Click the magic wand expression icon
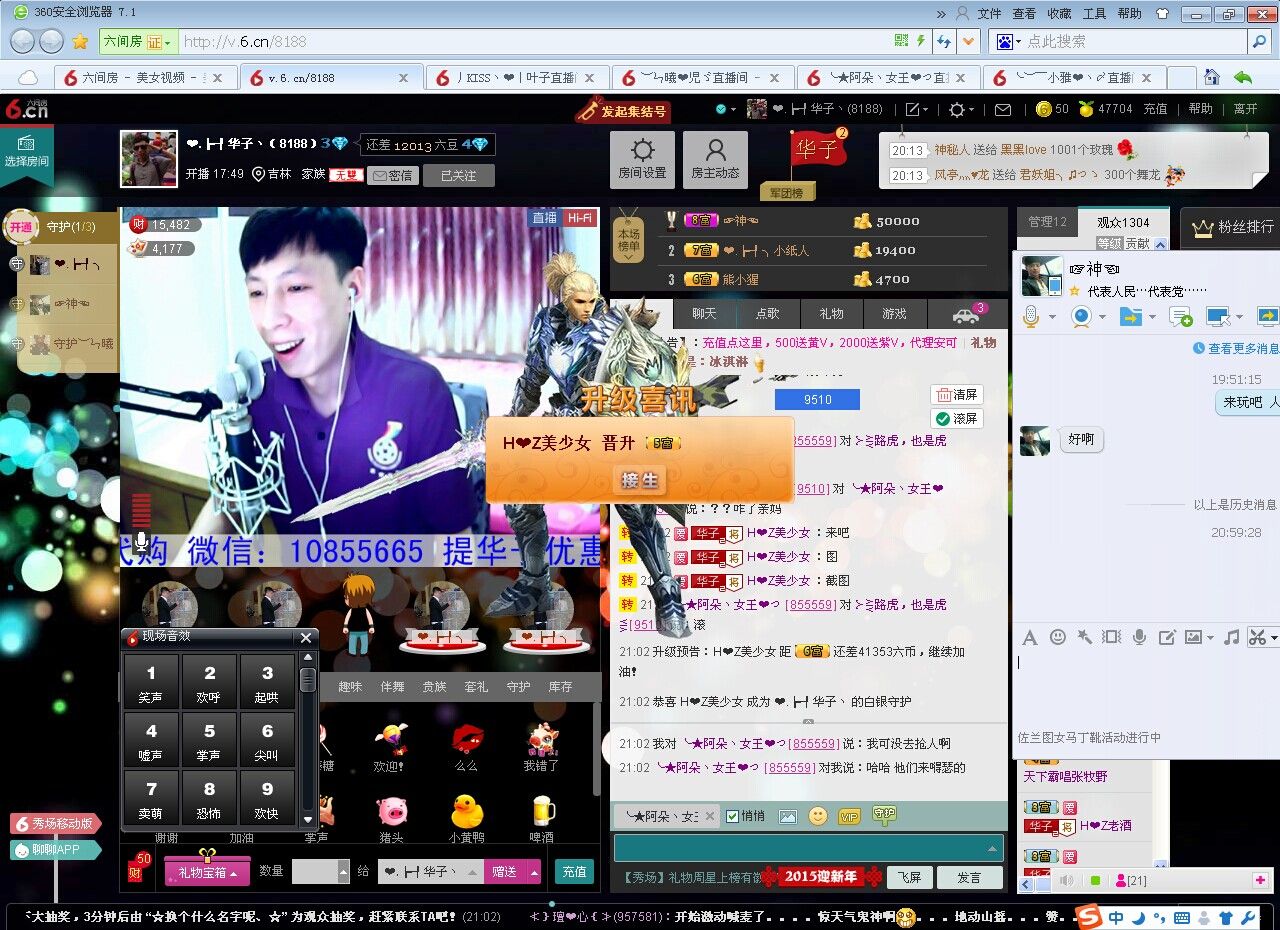 pyautogui.click(x=1084, y=637)
